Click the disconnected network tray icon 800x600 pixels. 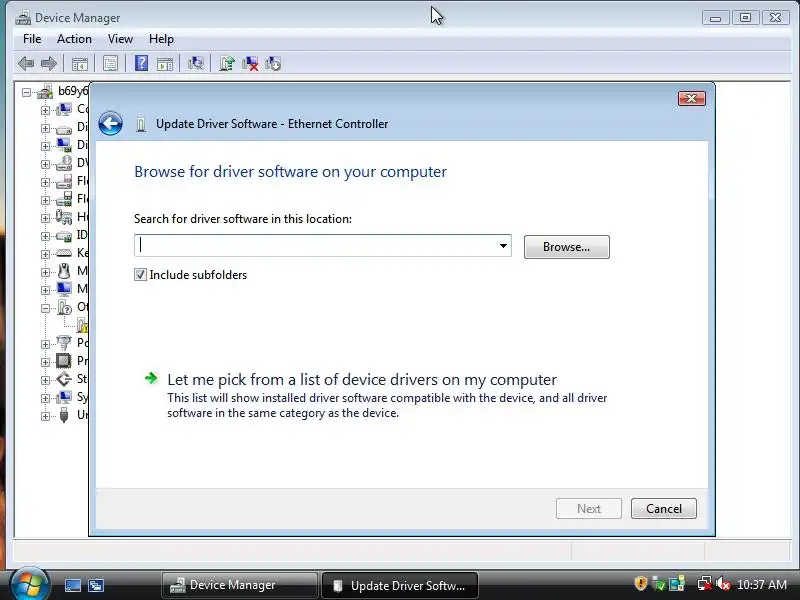tap(705, 584)
